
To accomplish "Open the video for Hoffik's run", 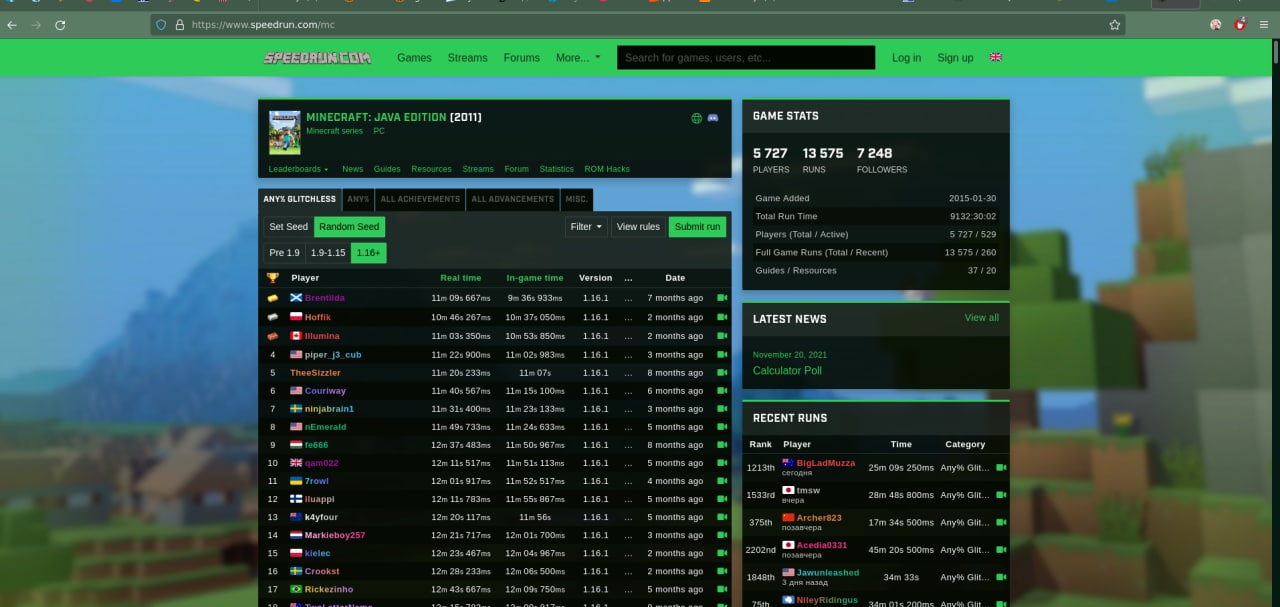I will (722, 317).
